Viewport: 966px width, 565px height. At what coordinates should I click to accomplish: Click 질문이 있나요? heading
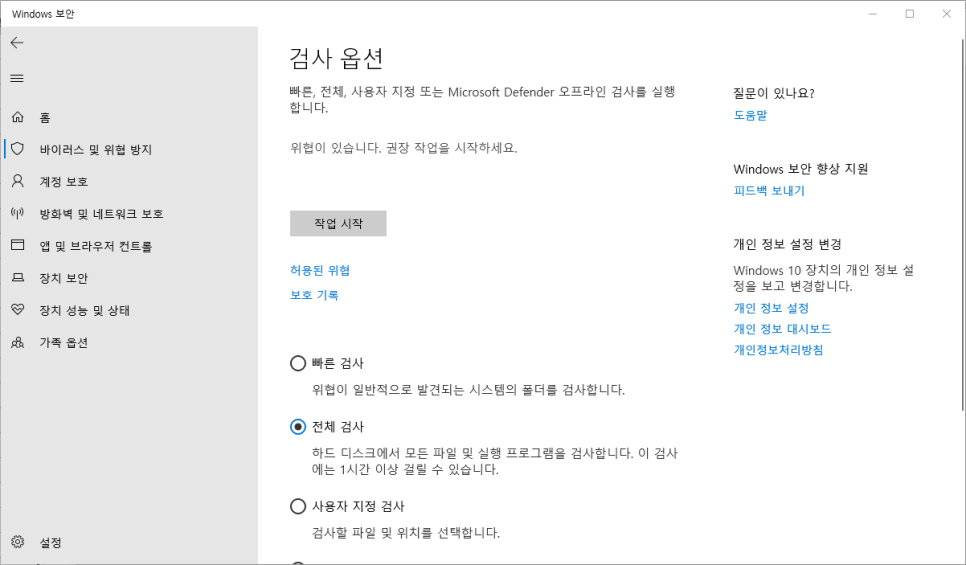coord(774,93)
